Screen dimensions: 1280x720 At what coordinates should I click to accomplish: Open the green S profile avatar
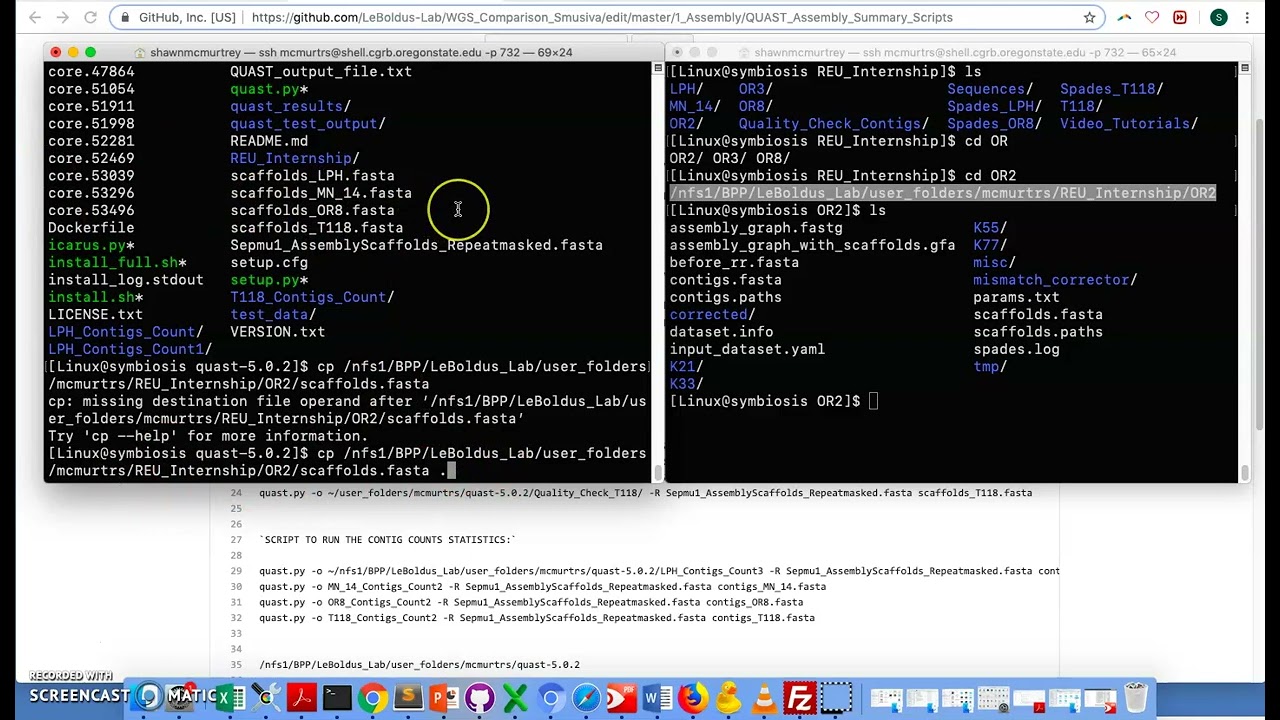[1218, 17]
